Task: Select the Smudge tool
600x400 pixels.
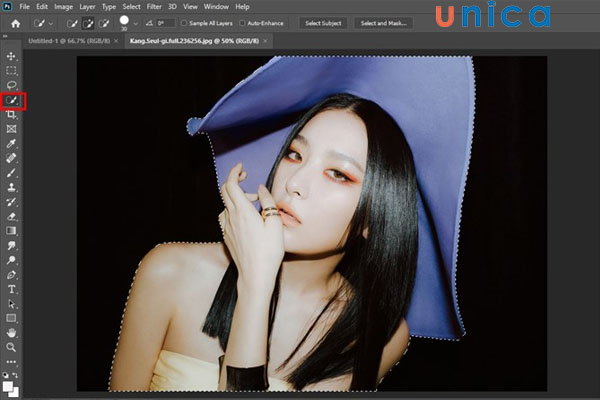Action: click(x=11, y=245)
